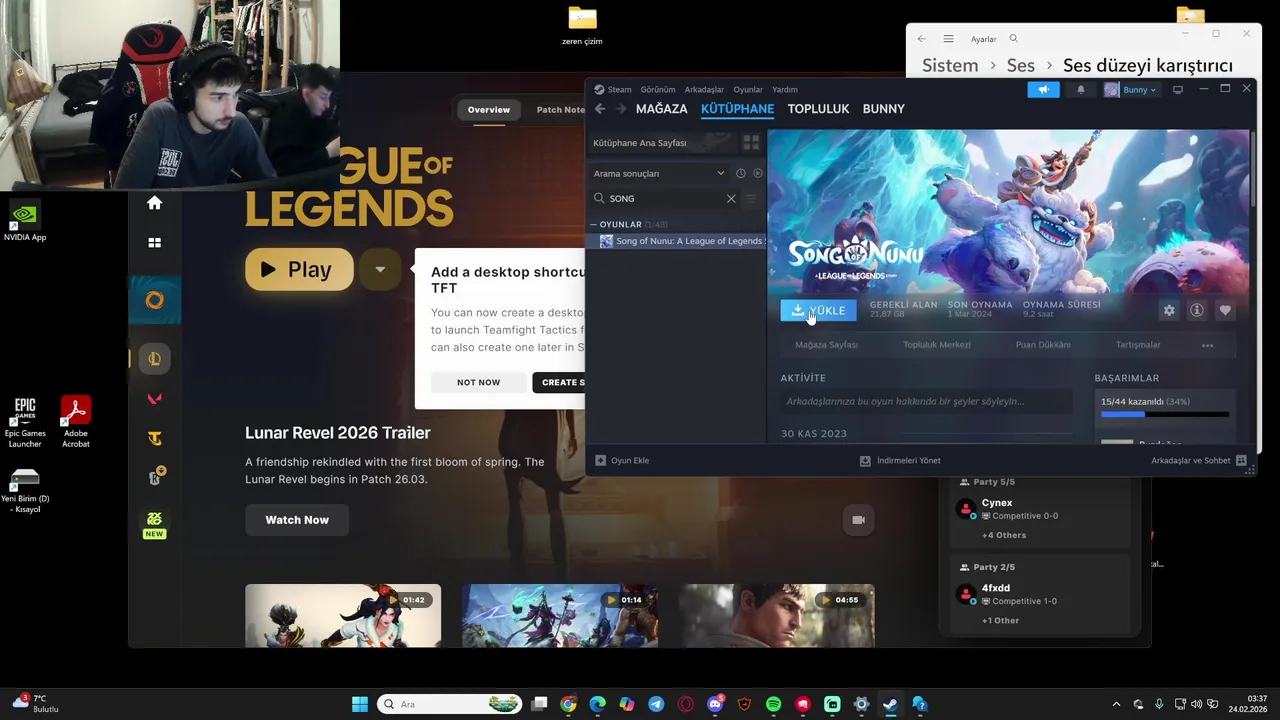Screen dimensions: 1280x720
Task: Open the Settings window hamburger menu
Action: click(948, 39)
